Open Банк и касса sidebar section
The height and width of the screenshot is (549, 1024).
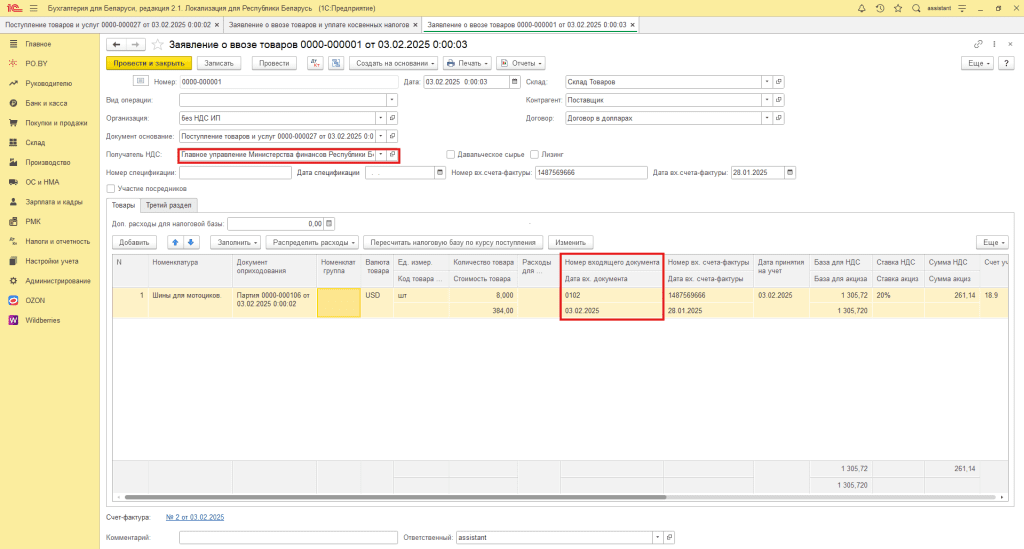pos(46,103)
